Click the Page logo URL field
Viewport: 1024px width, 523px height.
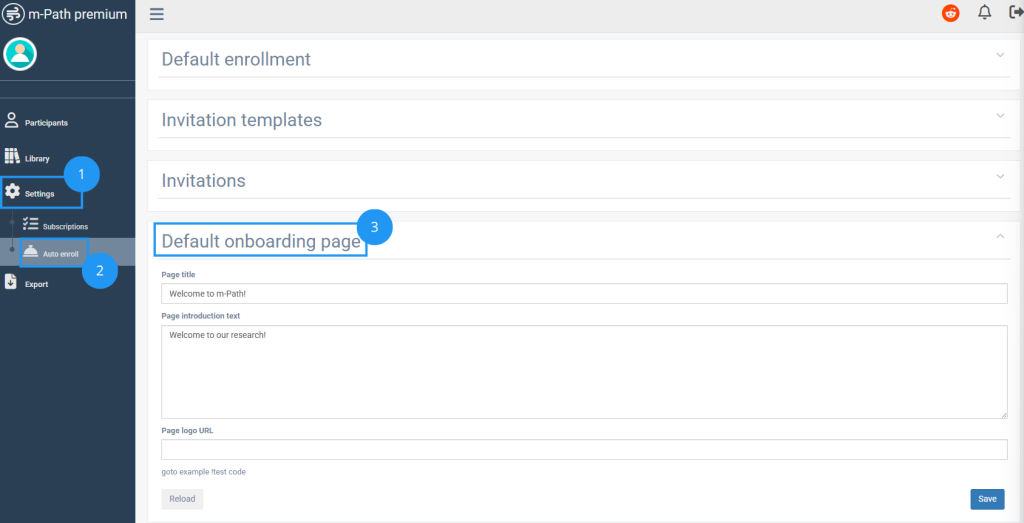coord(583,449)
